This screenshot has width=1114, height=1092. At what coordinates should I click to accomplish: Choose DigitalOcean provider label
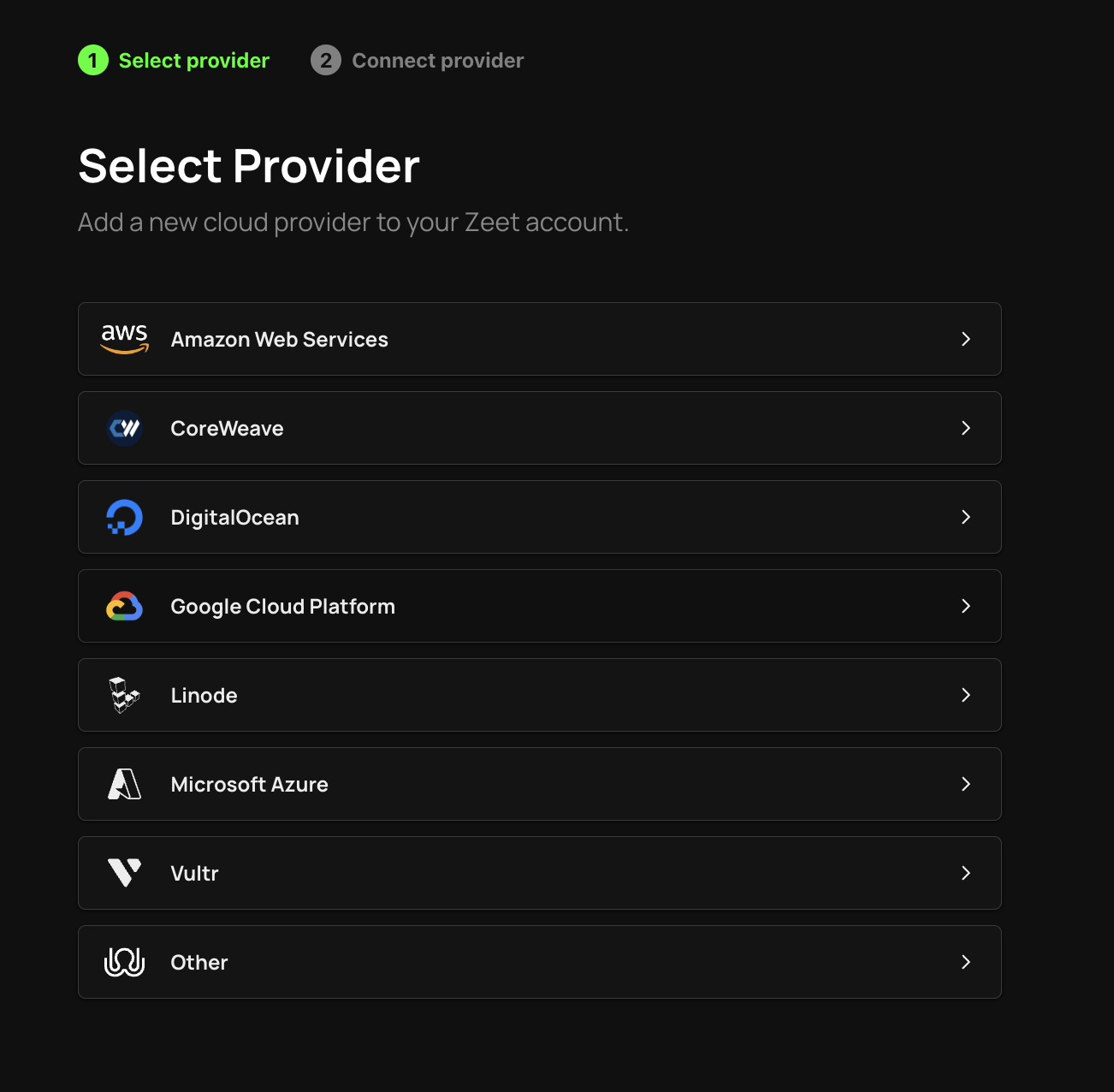click(x=235, y=518)
